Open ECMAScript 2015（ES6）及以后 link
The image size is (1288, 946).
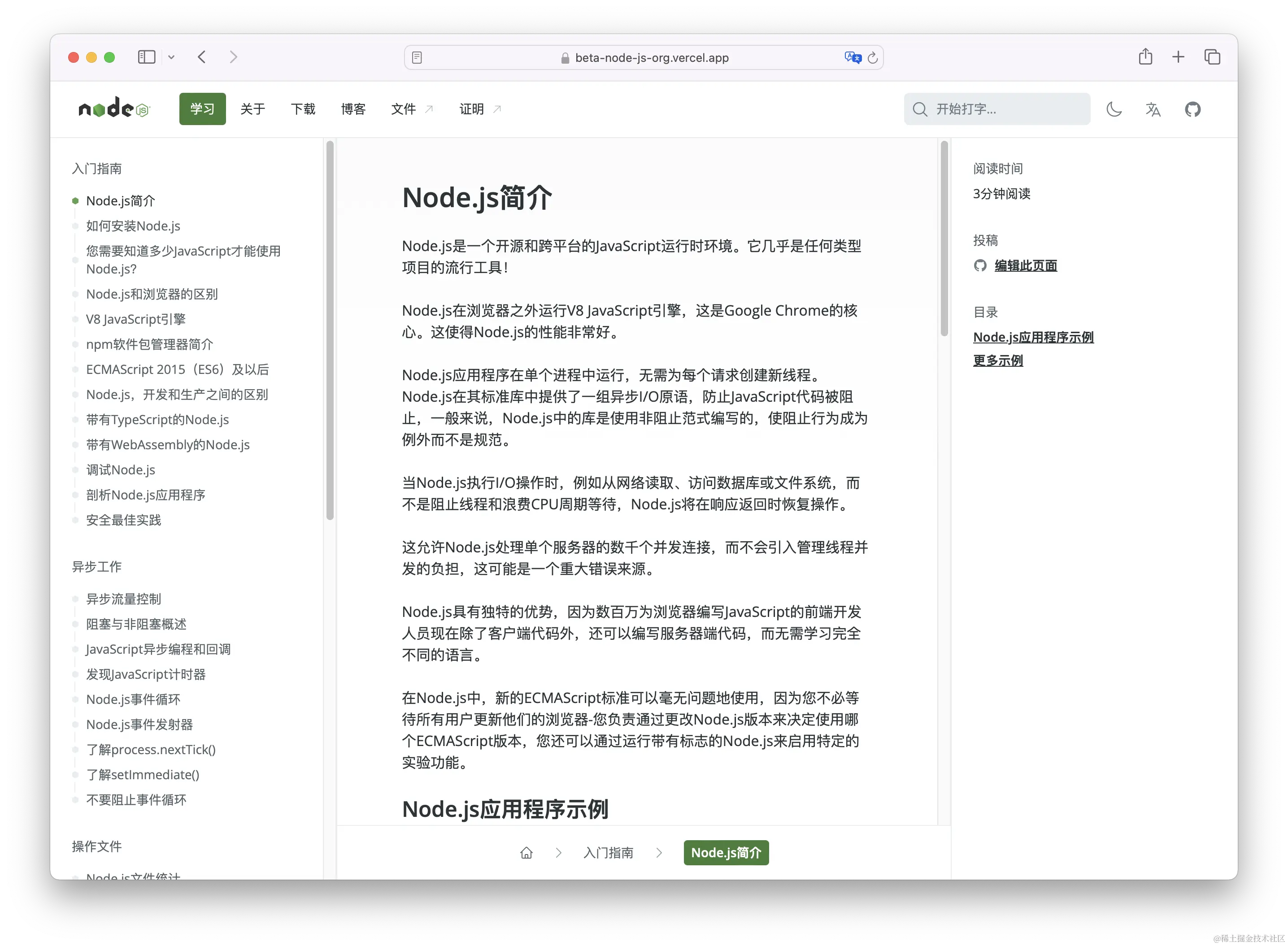[x=178, y=370]
